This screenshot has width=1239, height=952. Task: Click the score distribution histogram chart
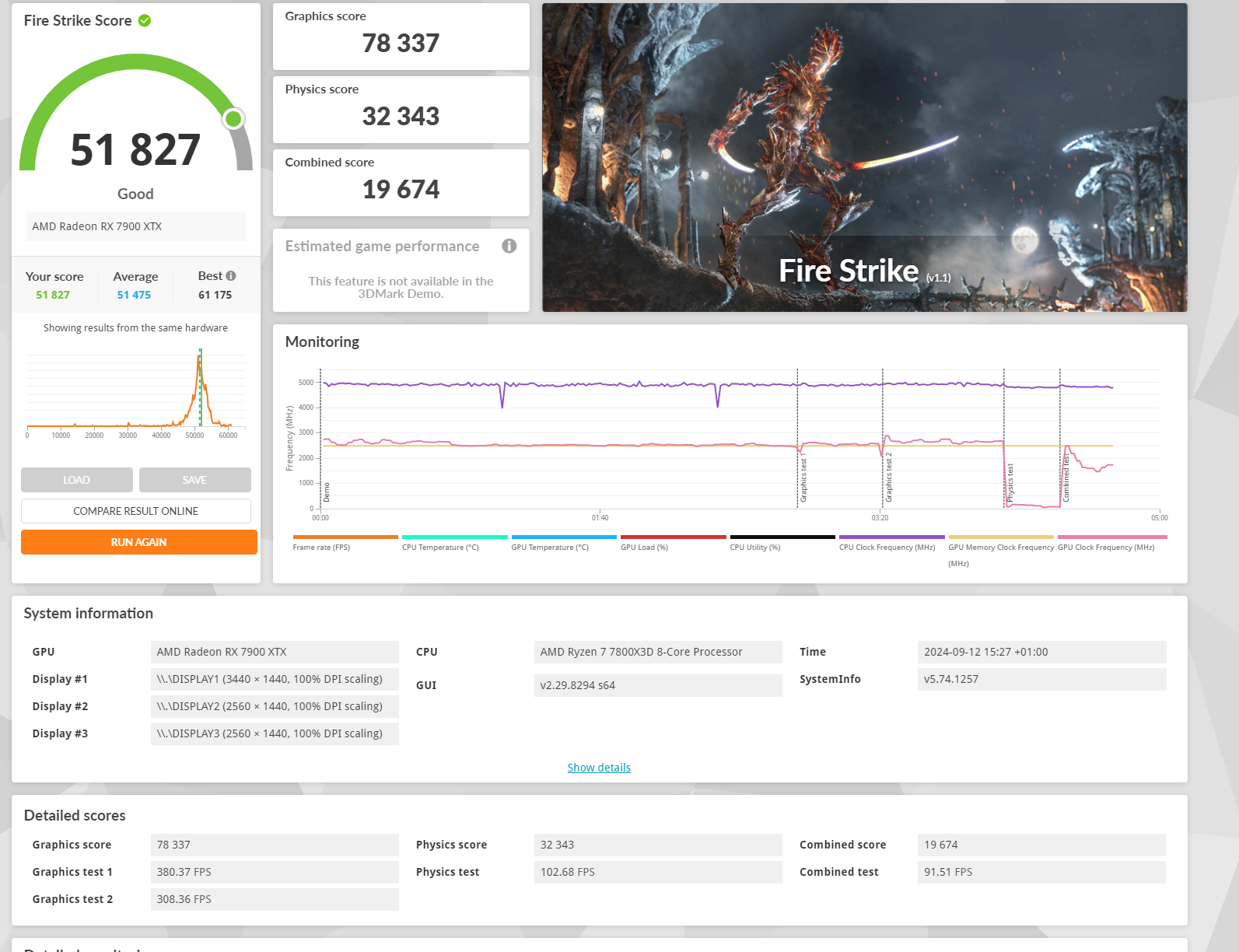point(136,393)
